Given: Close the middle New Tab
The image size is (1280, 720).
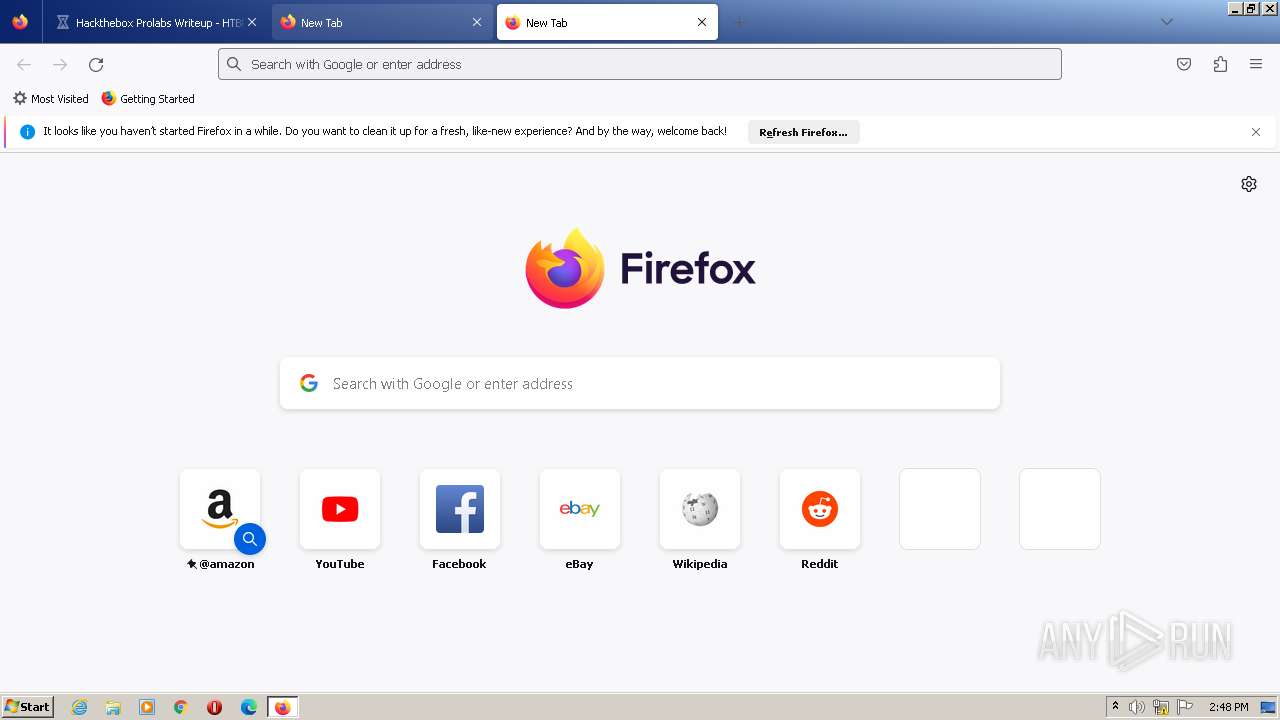Looking at the screenshot, I should coord(477,22).
